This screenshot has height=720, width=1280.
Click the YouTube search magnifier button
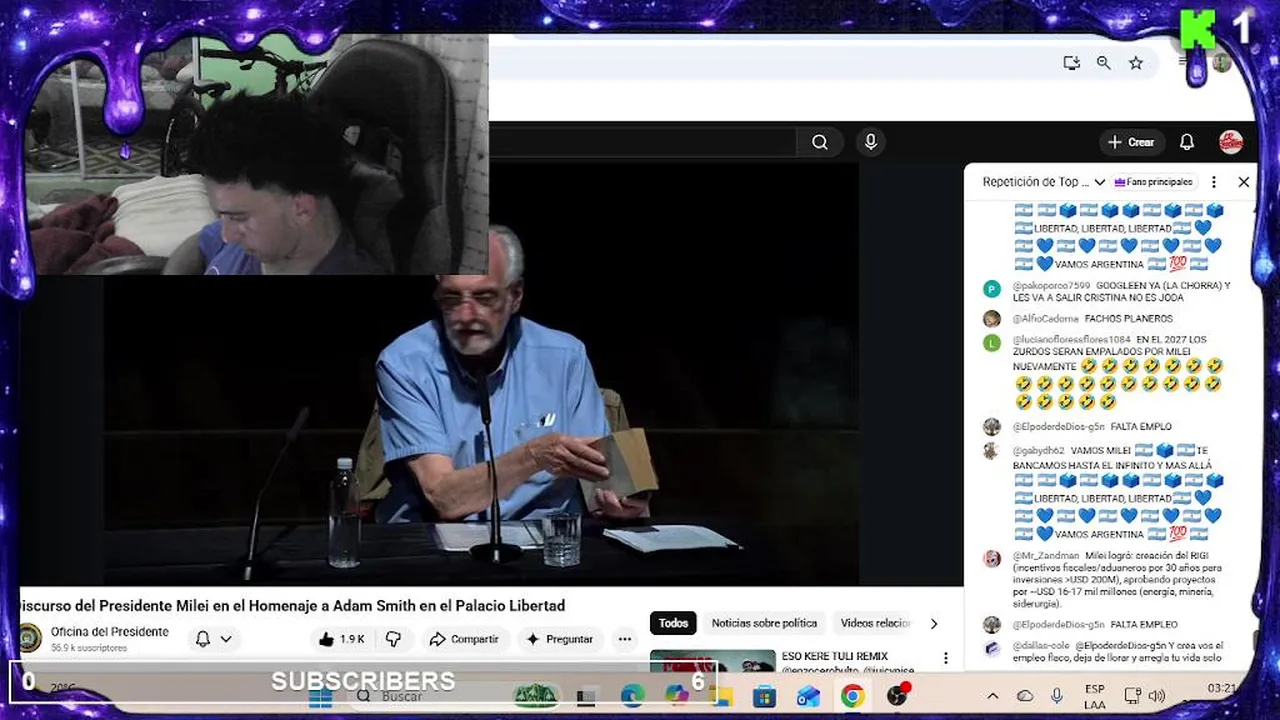pyautogui.click(x=820, y=142)
